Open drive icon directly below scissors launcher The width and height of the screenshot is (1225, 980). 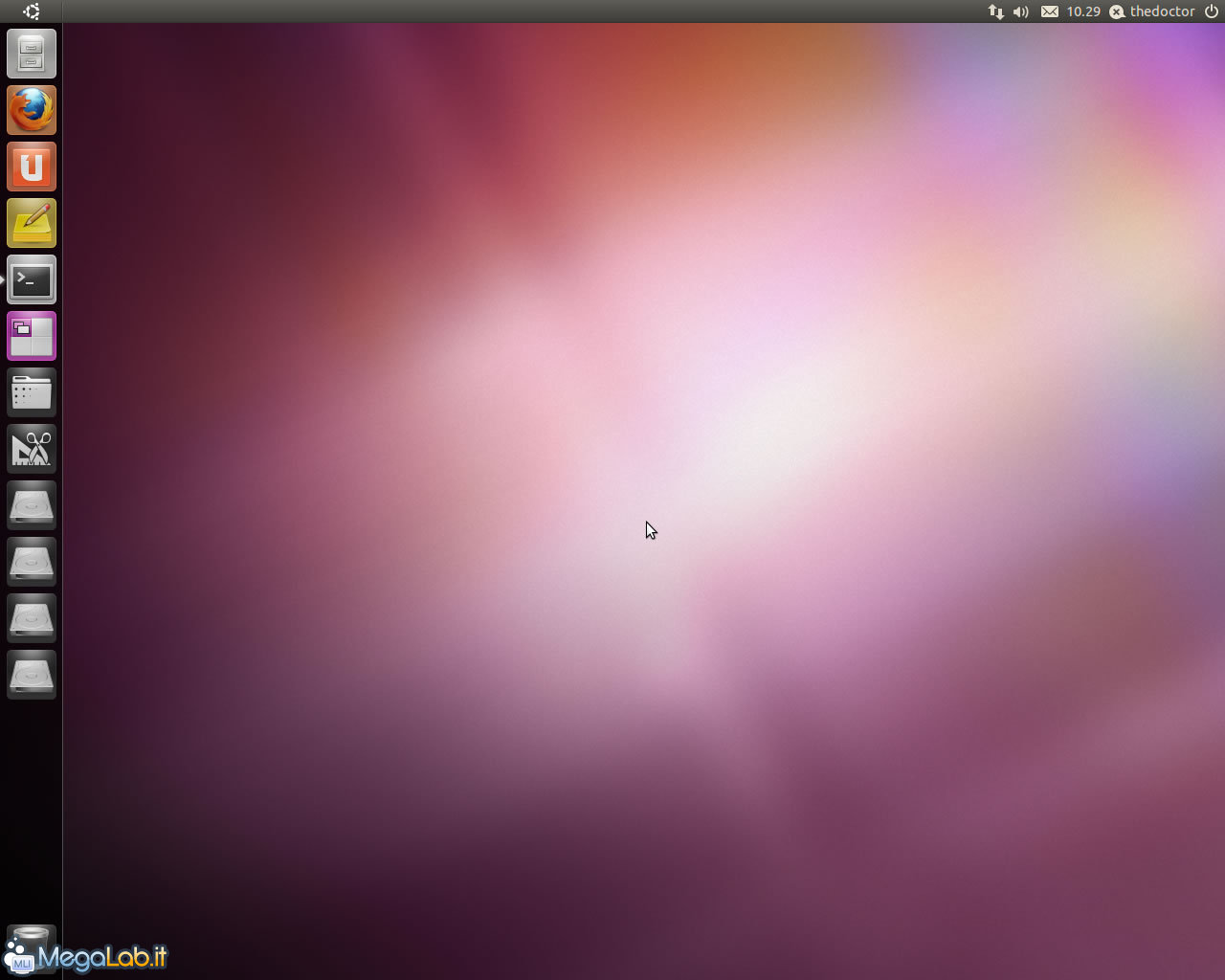click(x=32, y=505)
